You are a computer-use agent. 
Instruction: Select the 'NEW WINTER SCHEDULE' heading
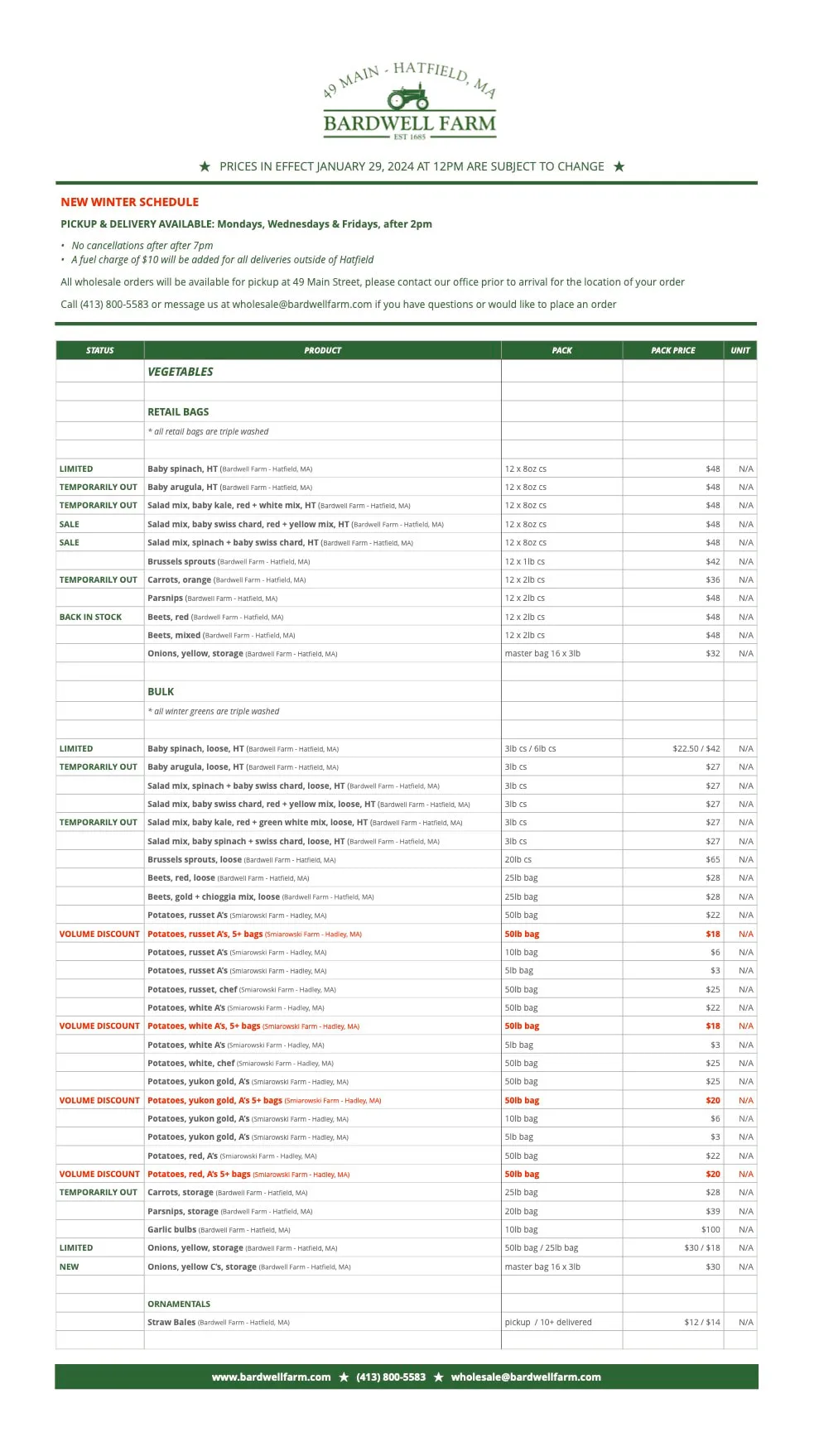(x=129, y=202)
